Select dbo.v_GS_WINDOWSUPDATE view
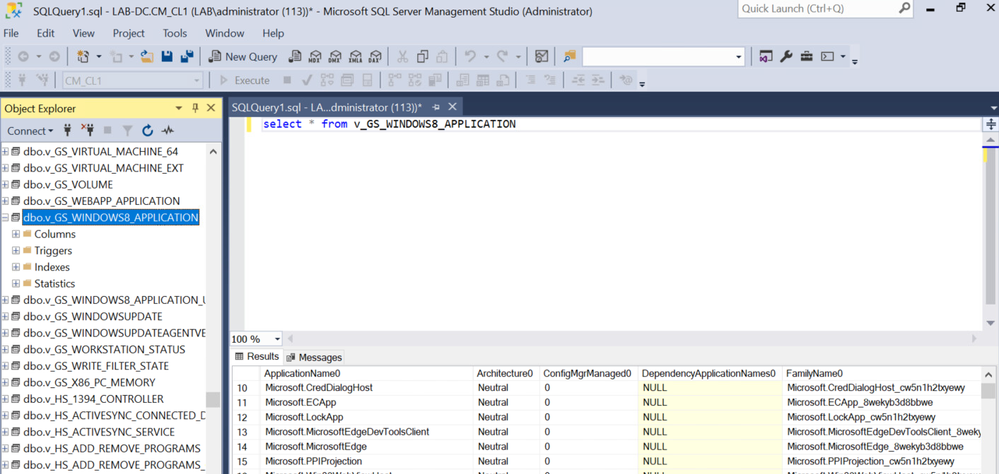This screenshot has width=999, height=474. pos(92,317)
